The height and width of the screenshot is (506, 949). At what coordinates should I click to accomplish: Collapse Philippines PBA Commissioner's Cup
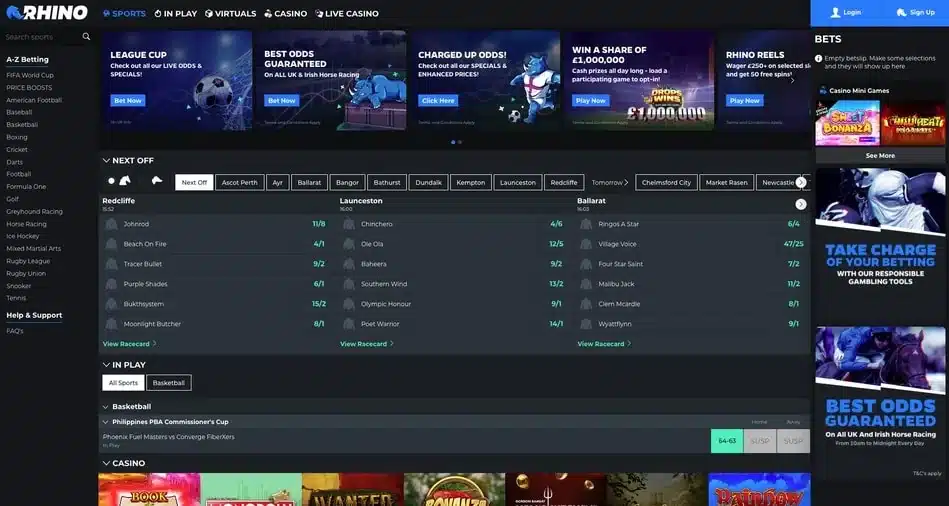click(106, 422)
